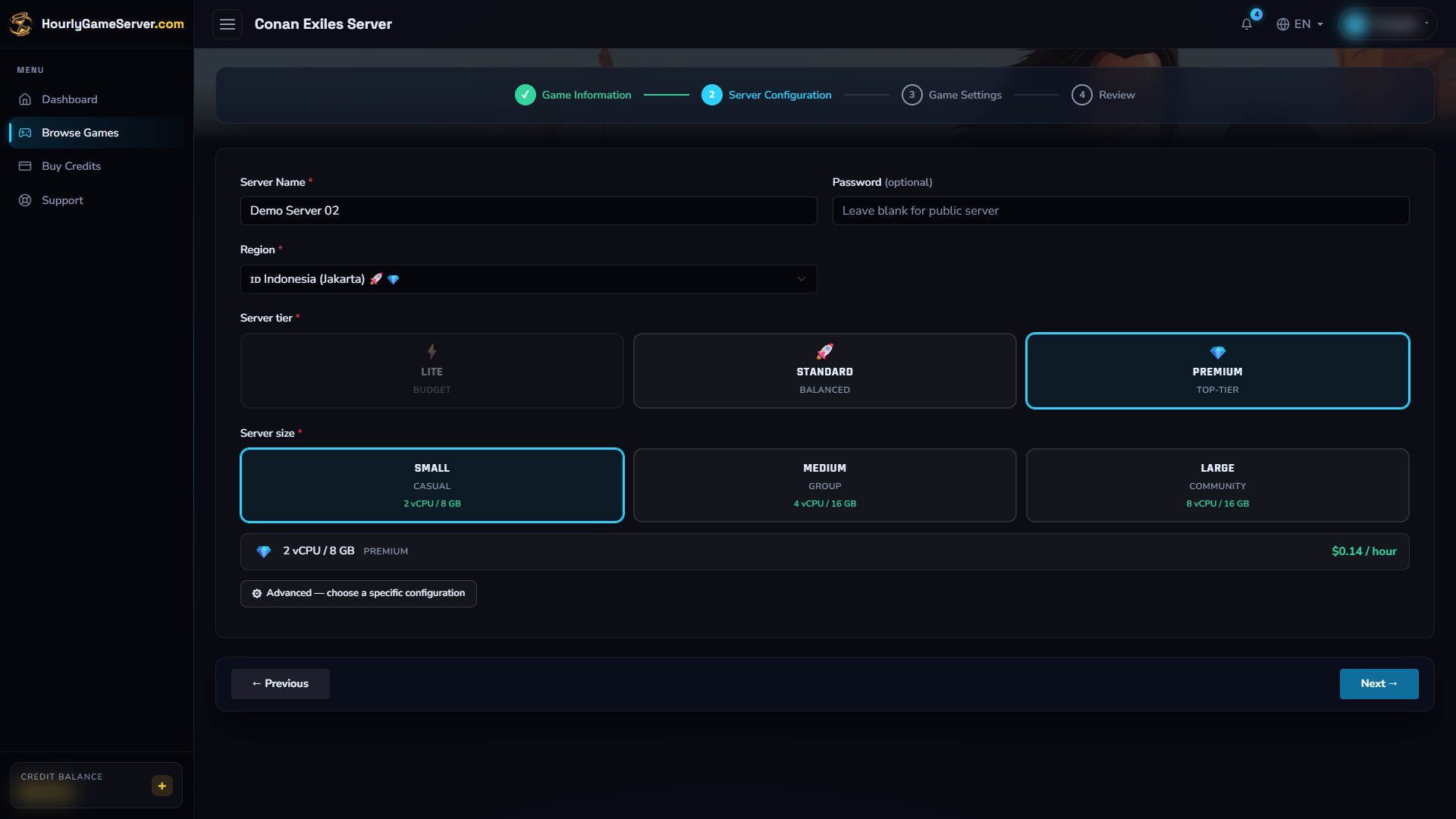1456x819 pixels.
Task: Click the Server Name input field
Action: [529, 211]
